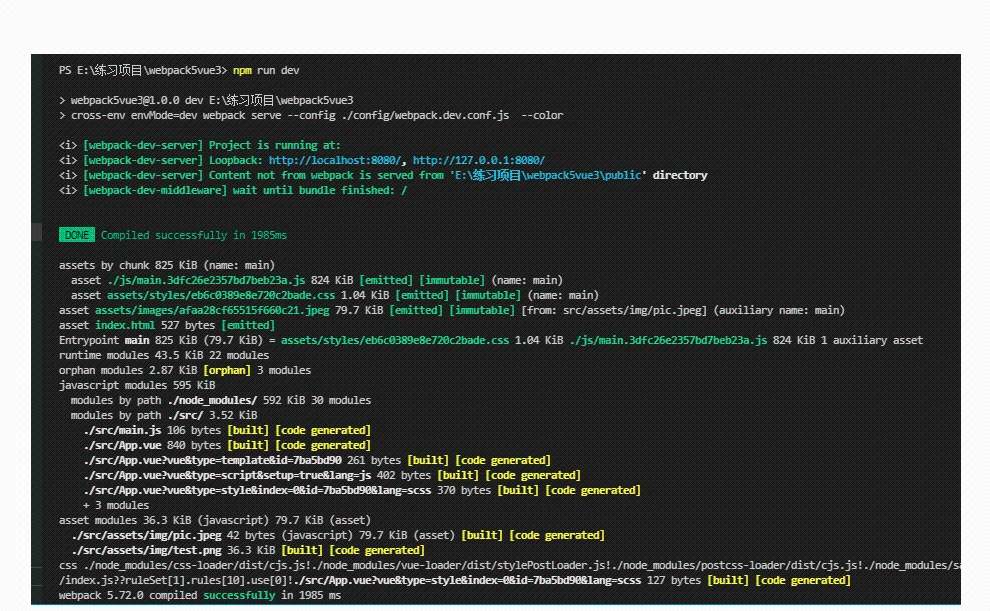The image size is (990, 611).
Task: Click the css-loader path line starting with 'css'
Action: click(x=510, y=566)
